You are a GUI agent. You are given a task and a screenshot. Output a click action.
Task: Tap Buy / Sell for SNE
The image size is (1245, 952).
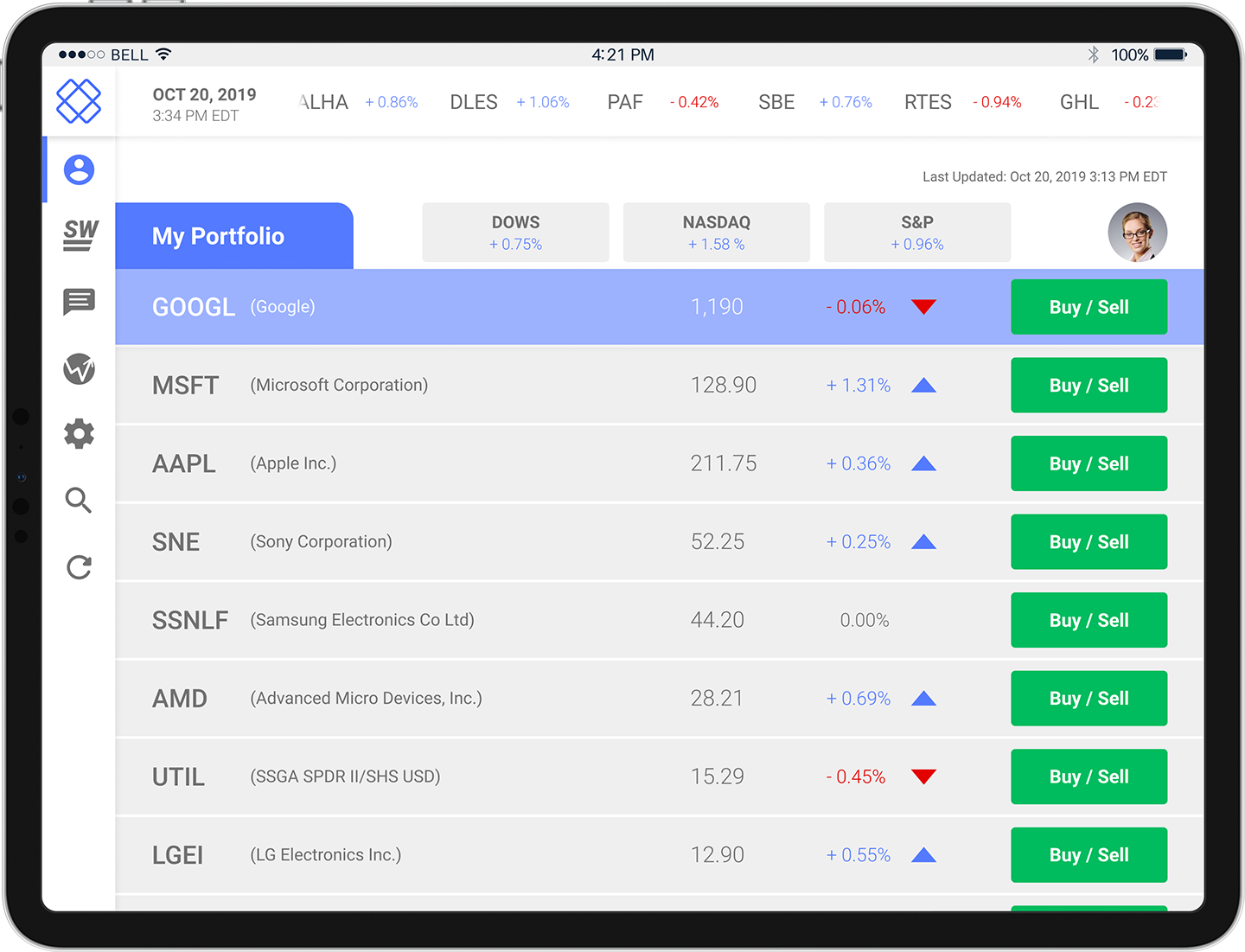tap(1089, 542)
